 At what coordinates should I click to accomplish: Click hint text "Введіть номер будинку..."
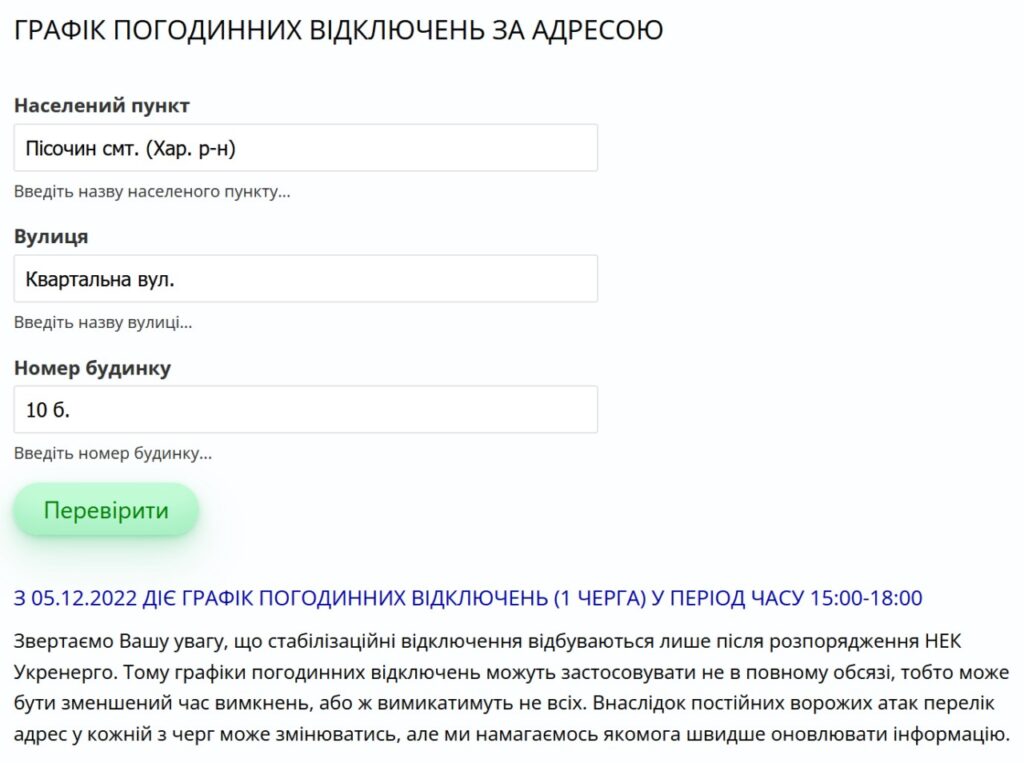click(113, 453)
